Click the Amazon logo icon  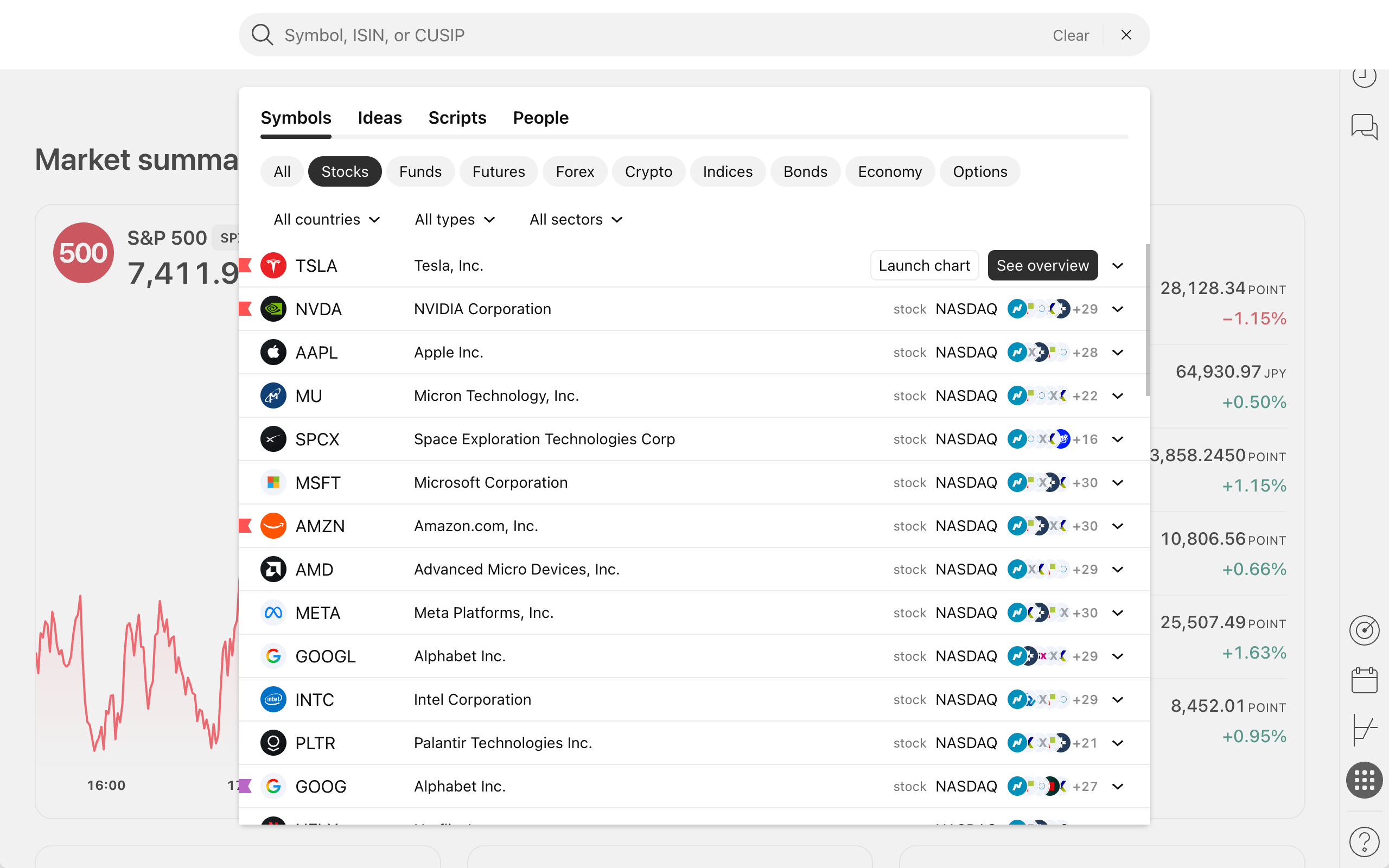click(x=273, y=526)
